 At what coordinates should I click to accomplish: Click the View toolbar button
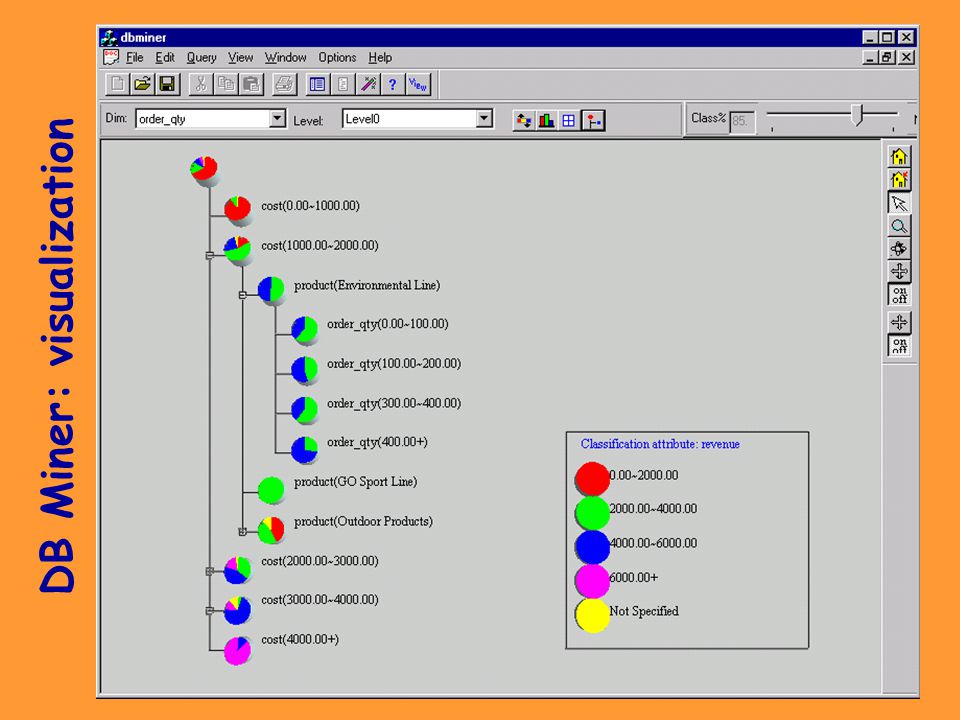coord(418,84)
